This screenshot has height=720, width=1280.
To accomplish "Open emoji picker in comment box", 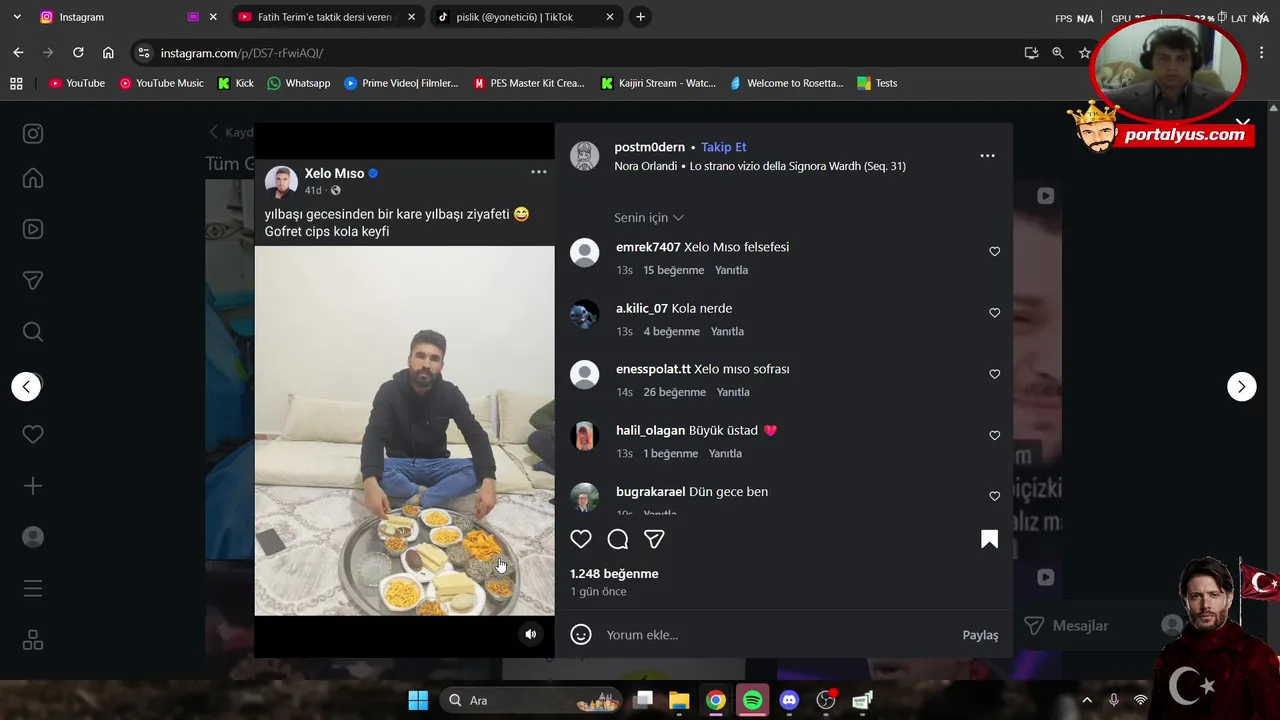I will click(581, 635).
